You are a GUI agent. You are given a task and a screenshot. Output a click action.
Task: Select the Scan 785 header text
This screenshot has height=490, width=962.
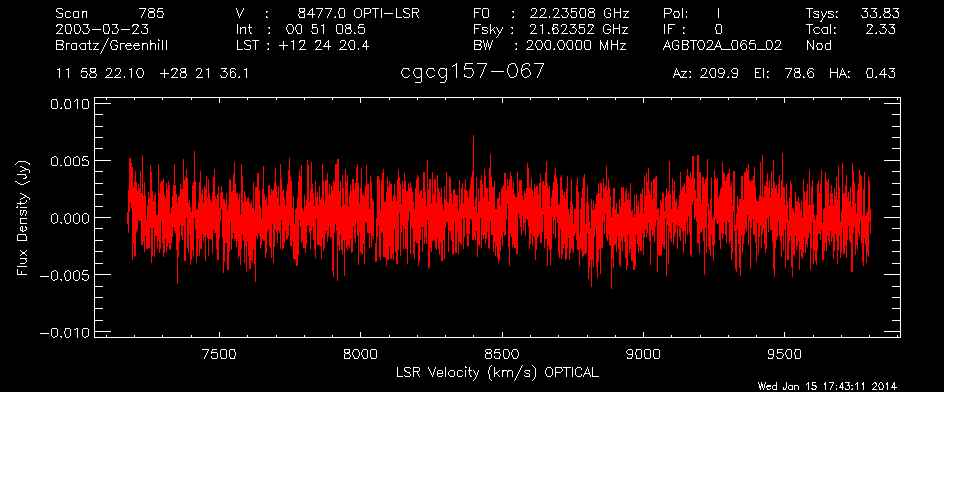pos(110,13)
